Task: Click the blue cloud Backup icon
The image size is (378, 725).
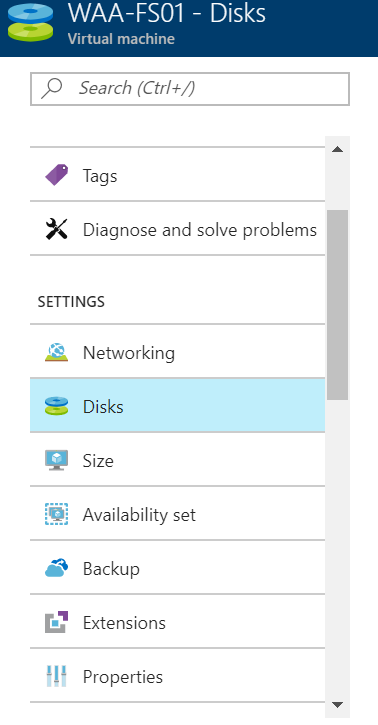Action: pos(56,568)
